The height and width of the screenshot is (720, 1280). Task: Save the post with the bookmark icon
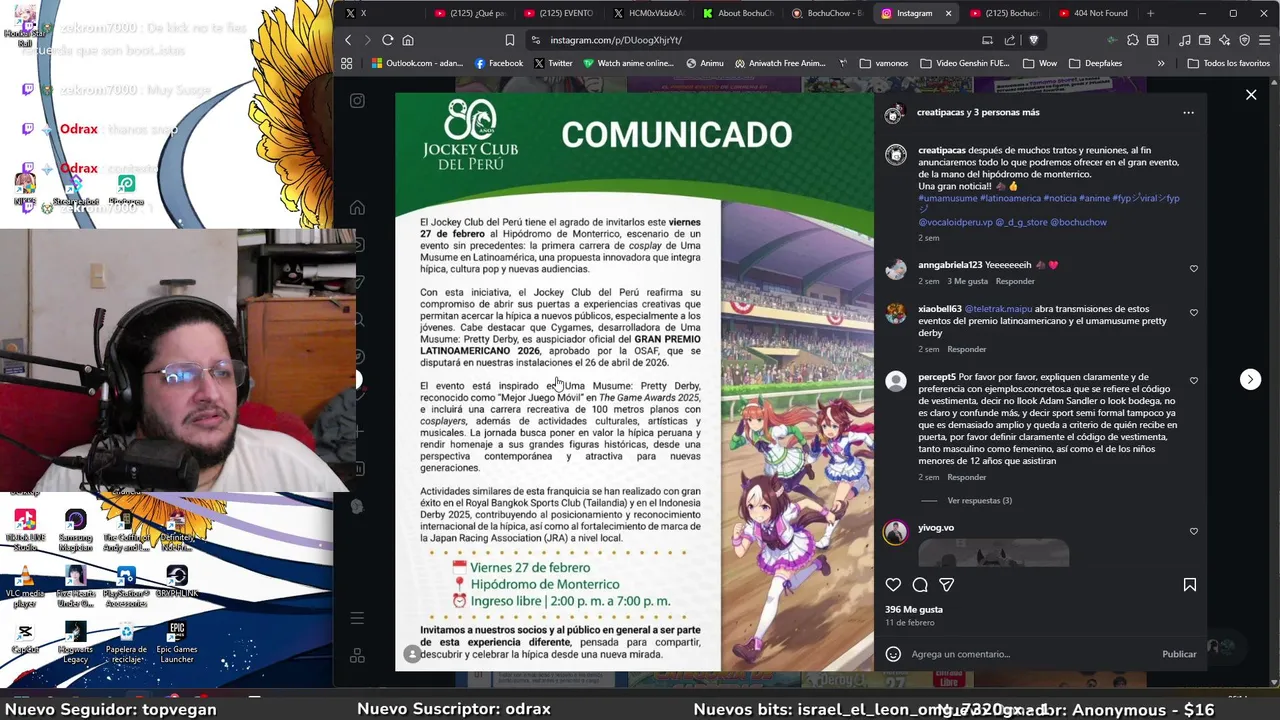[1190, 585]
